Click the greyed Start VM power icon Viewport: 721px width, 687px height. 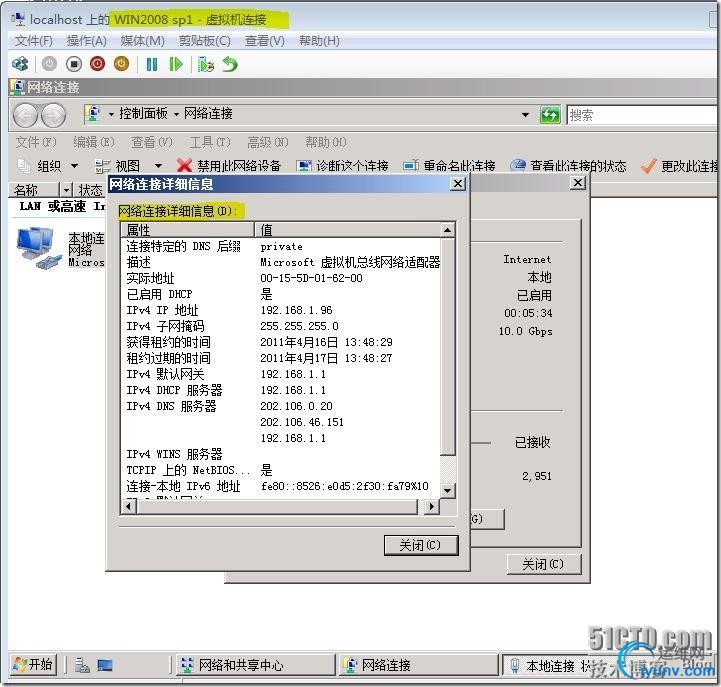[x=49, y=64]
